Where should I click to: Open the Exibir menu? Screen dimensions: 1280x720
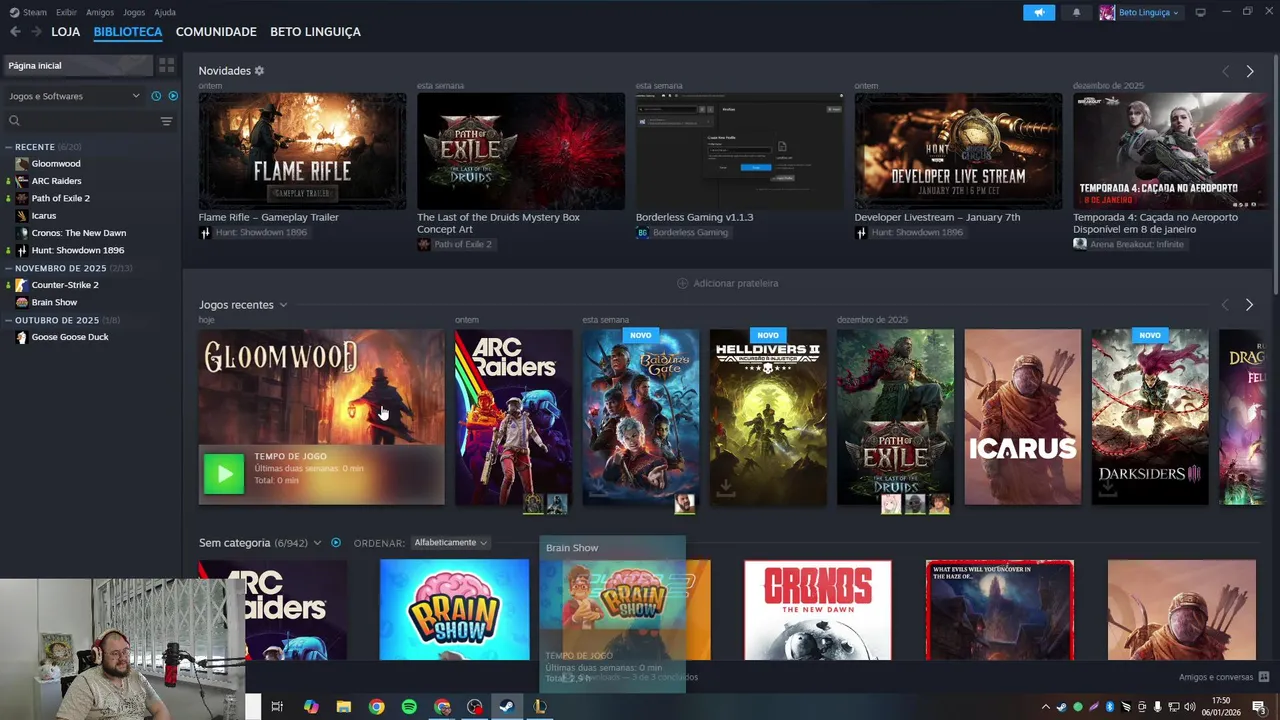66,12
